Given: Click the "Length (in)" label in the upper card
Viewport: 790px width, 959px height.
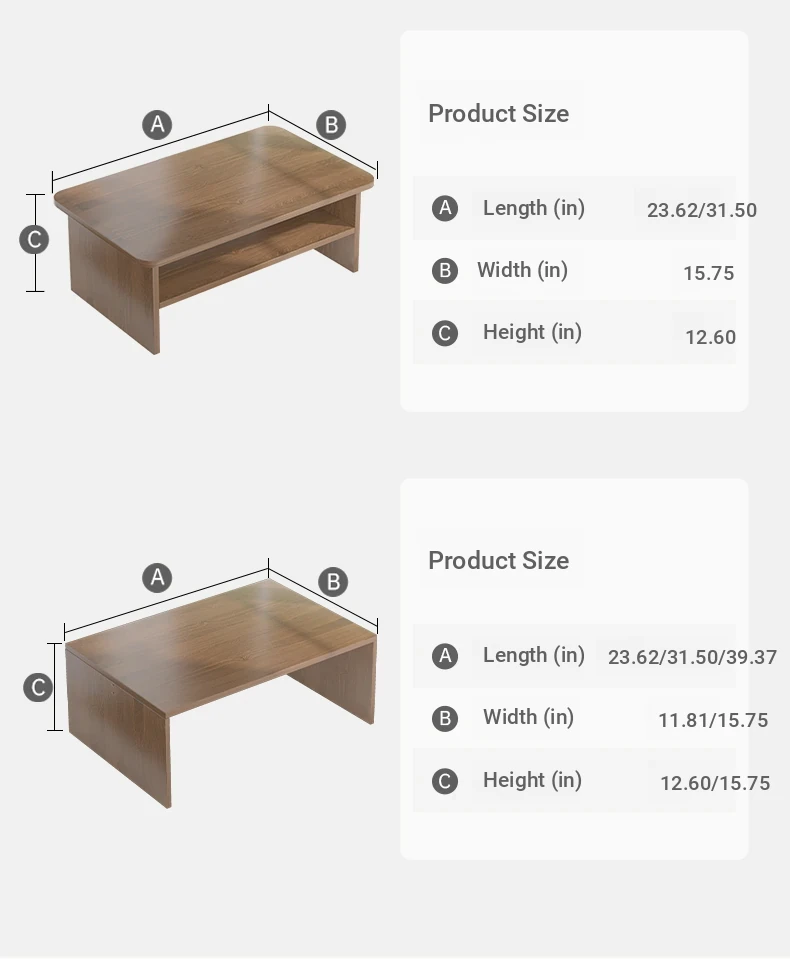Looking at the screenshot, I should pos(533,208).
